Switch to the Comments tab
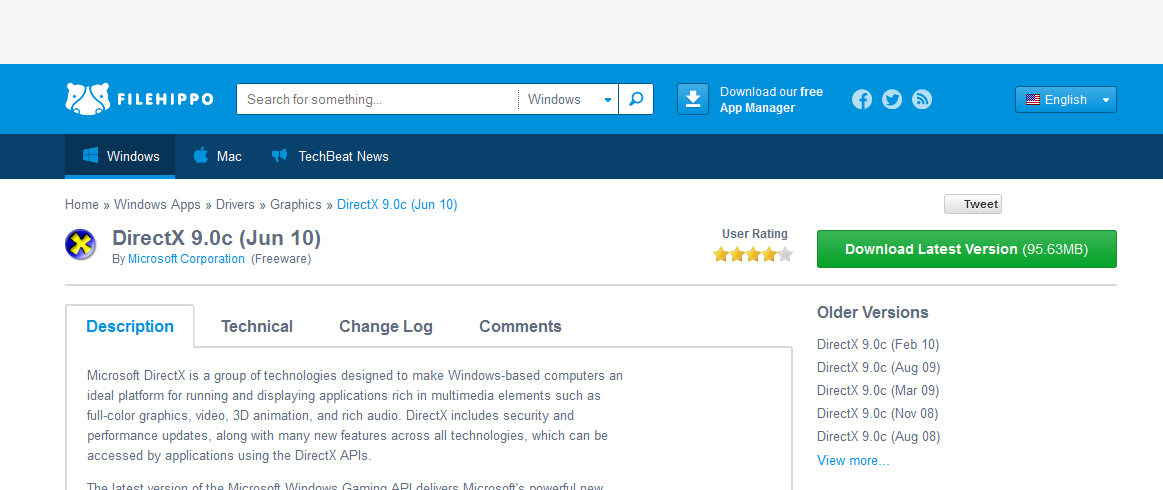This screenshot has width=1163, height=490. tap(520, 326)
